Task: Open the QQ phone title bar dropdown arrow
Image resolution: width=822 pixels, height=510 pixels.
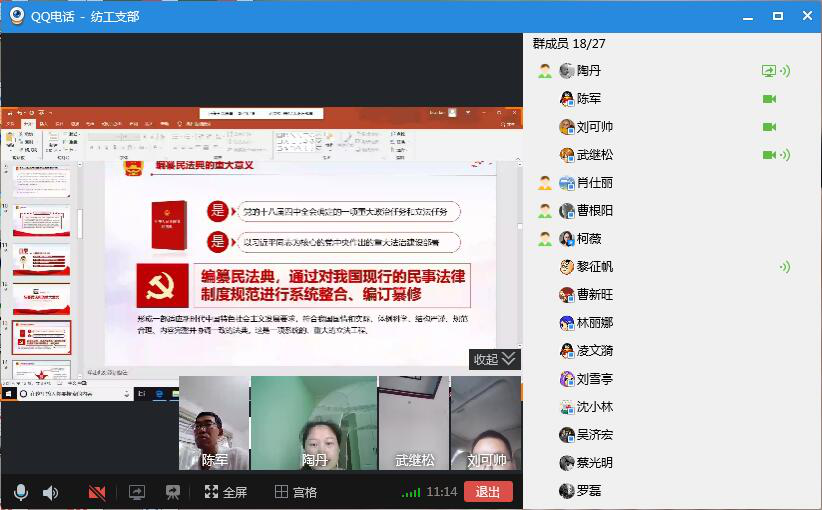Action: coord(745,17)
